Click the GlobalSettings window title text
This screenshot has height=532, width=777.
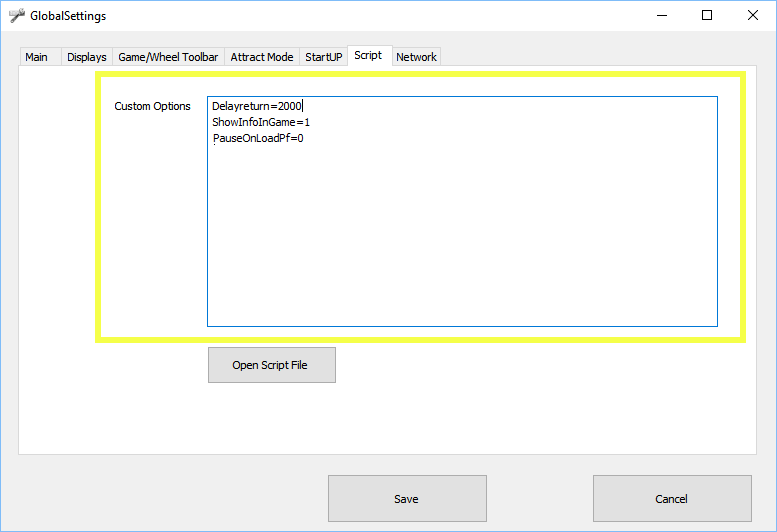pyautogui.click(x=69, y=16)
